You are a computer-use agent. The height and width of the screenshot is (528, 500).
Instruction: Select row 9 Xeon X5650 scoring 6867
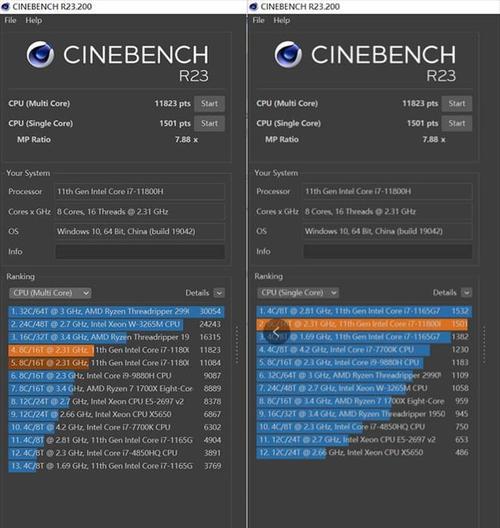pos(116,414)
